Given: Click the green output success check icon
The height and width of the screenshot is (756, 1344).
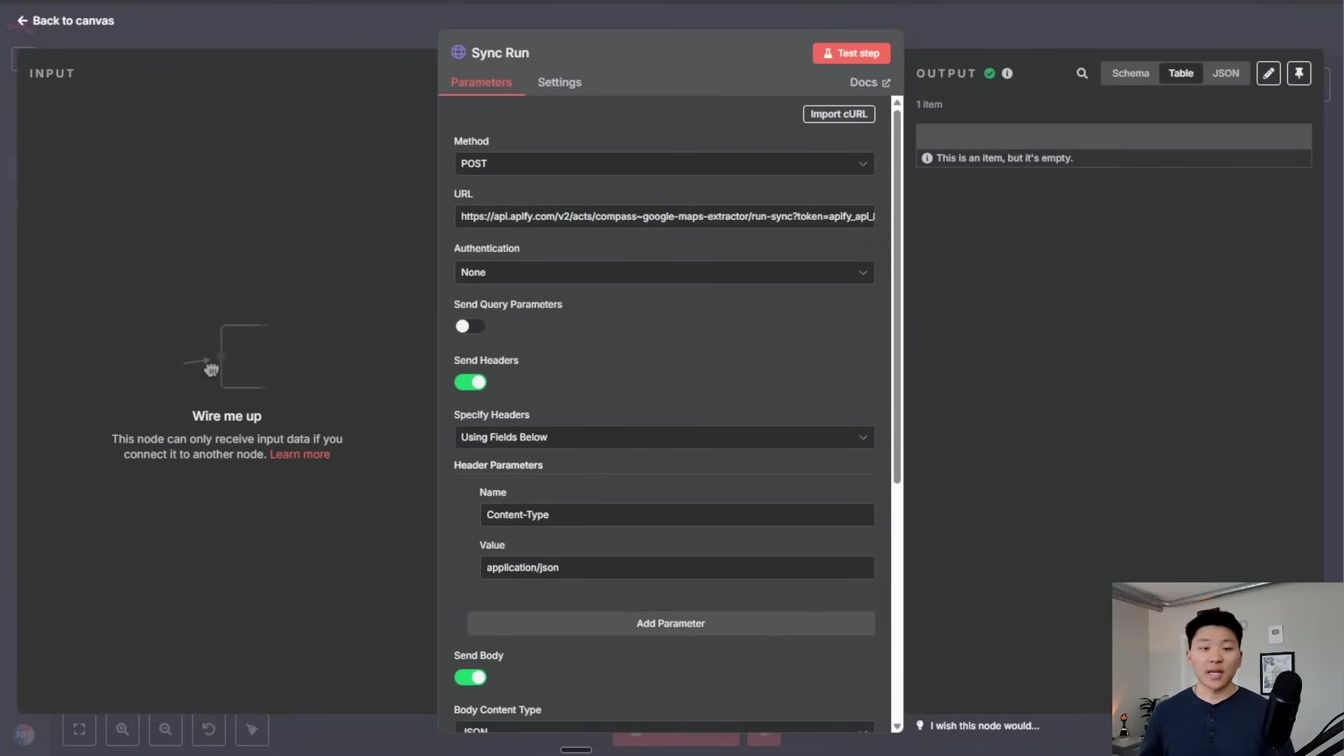Looking at the screenshot, I should point(990,73).
